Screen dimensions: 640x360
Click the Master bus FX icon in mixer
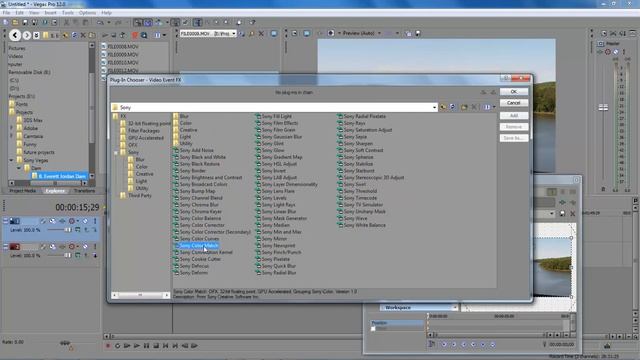[x=600, y=52]
